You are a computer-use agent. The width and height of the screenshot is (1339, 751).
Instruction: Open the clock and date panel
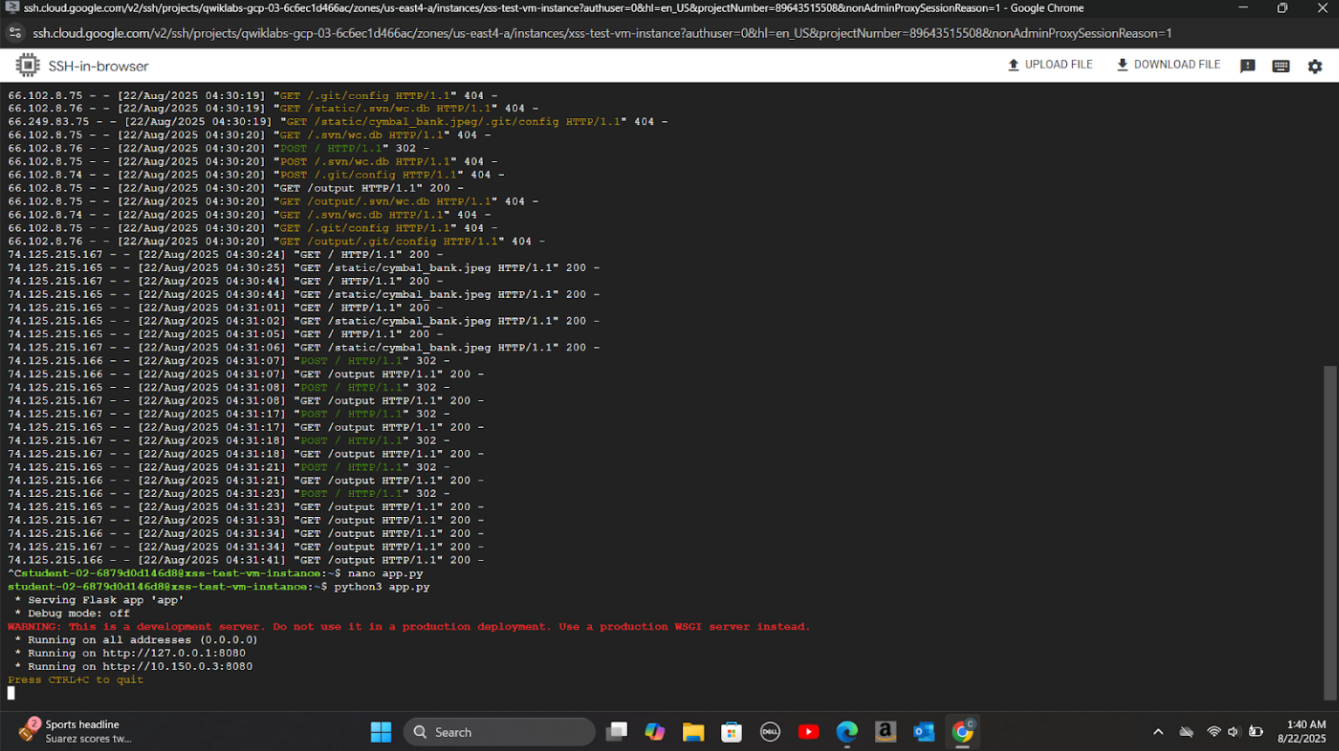coord(1305,731)
